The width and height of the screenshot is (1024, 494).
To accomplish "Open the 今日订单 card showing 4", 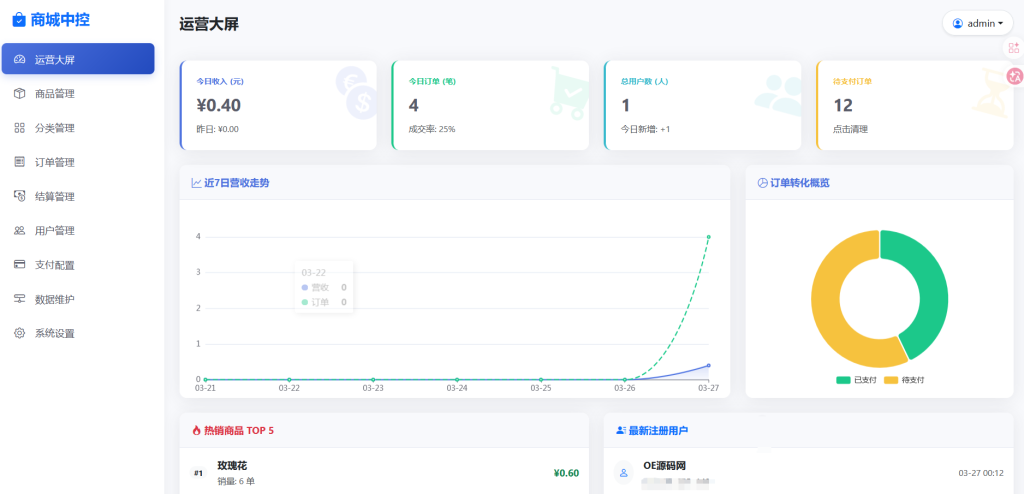I will 490,105.
